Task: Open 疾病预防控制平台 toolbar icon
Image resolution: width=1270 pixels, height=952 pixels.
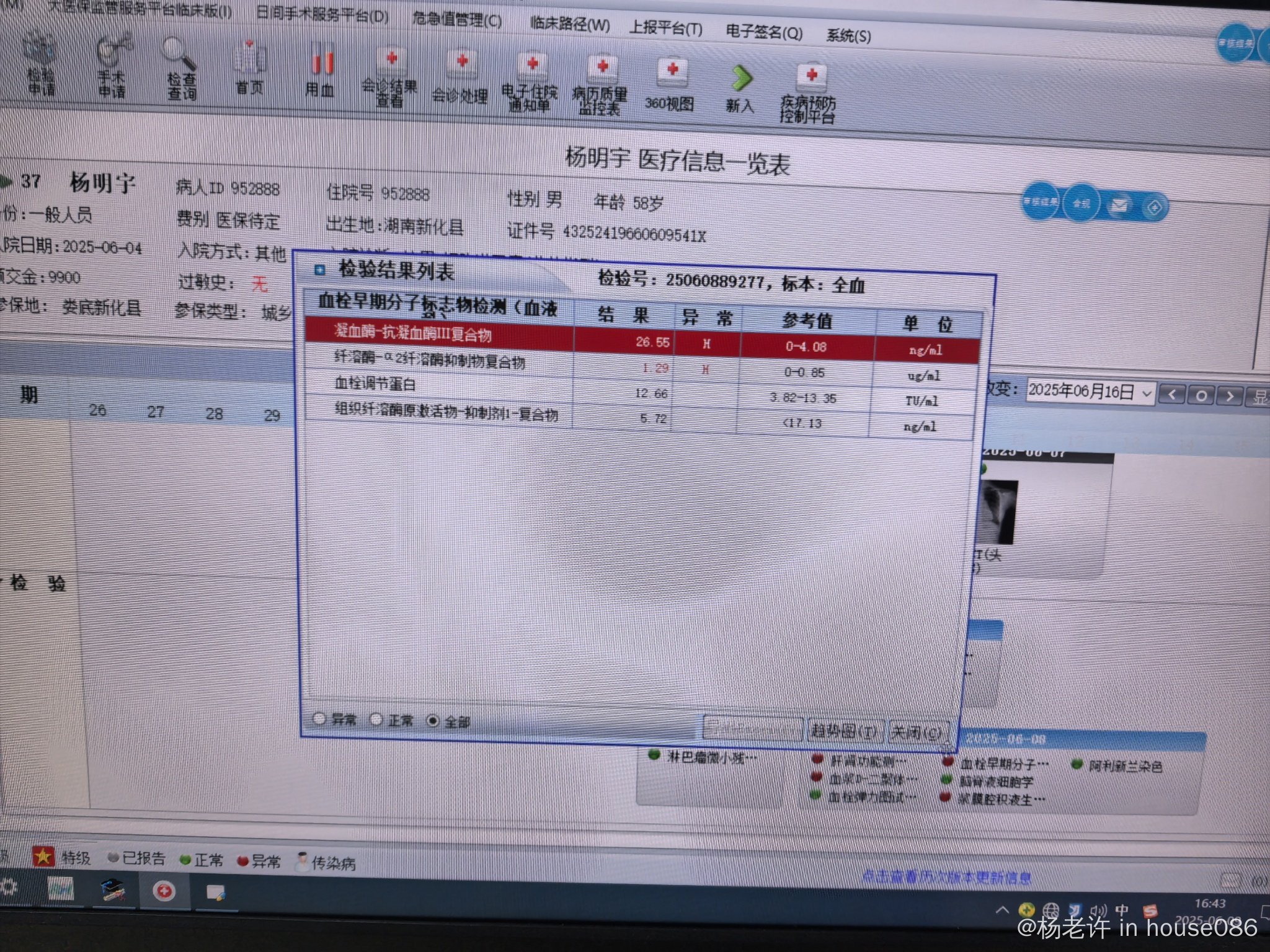Action: pos(808,93)
